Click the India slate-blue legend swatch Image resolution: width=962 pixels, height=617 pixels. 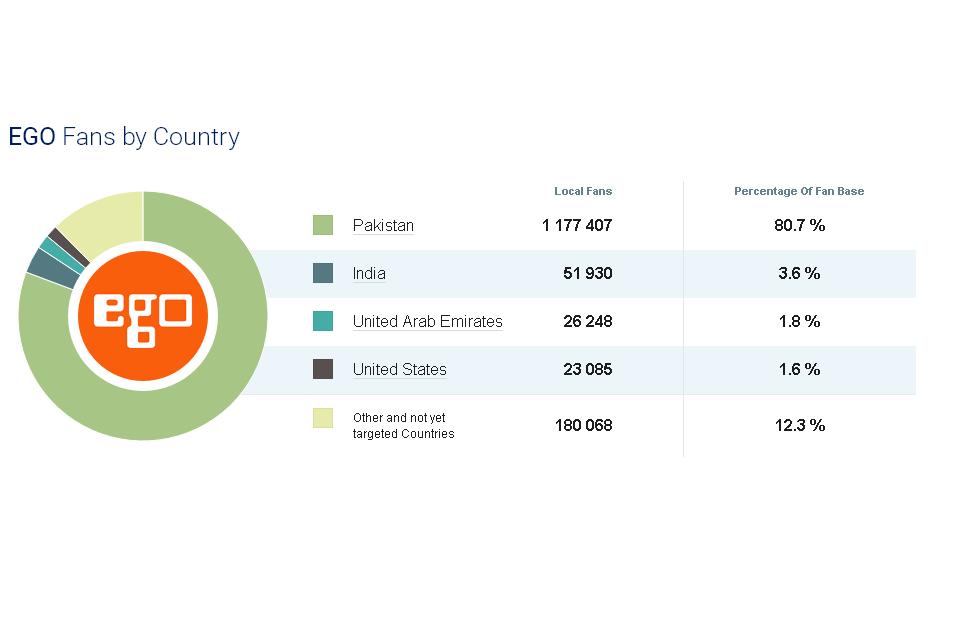point(322,273)
